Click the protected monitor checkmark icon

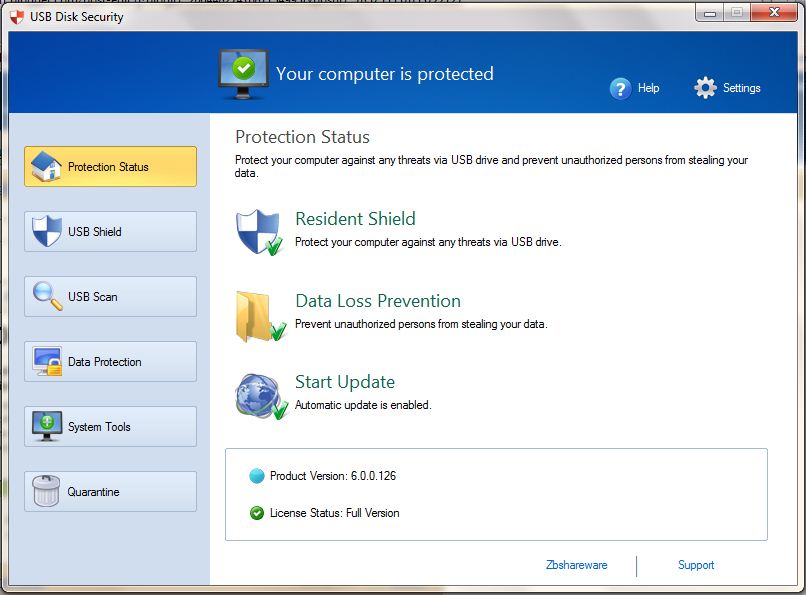tap(243, 75)
